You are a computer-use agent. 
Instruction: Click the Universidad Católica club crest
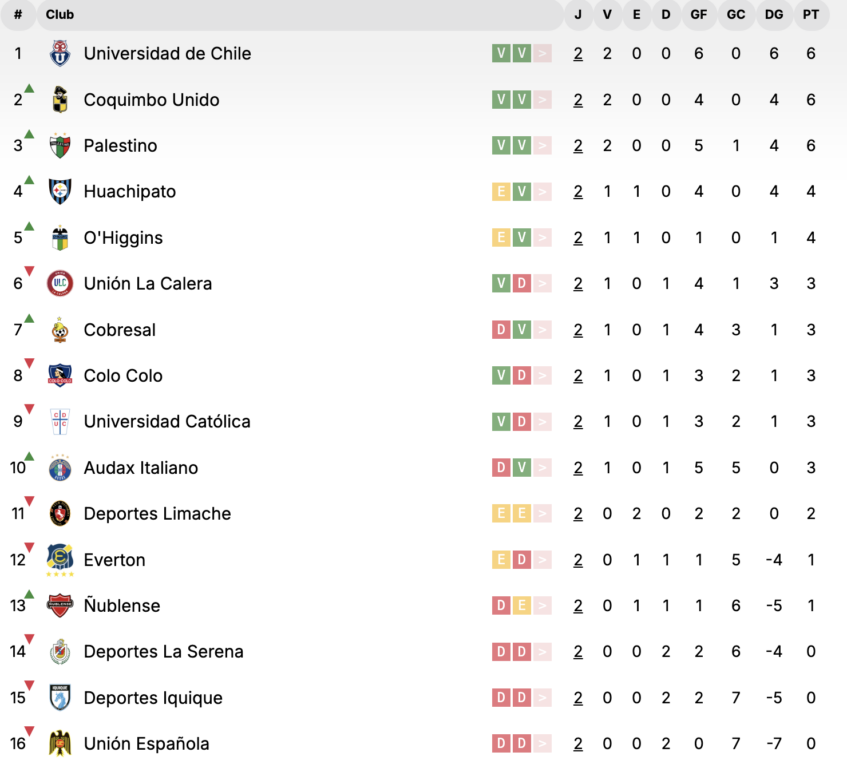[x=60, y=422]
